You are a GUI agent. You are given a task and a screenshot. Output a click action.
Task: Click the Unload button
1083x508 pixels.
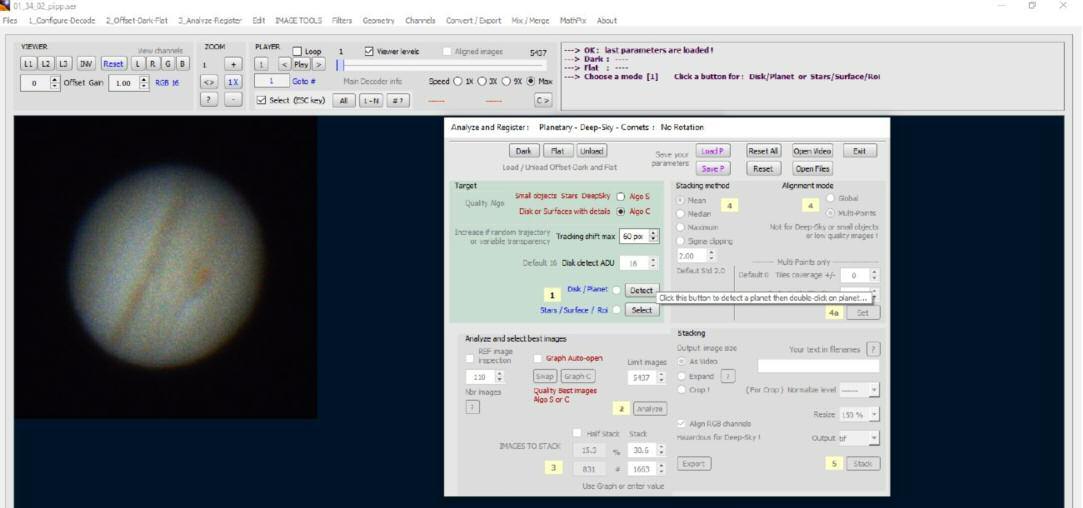pos(591,151)
